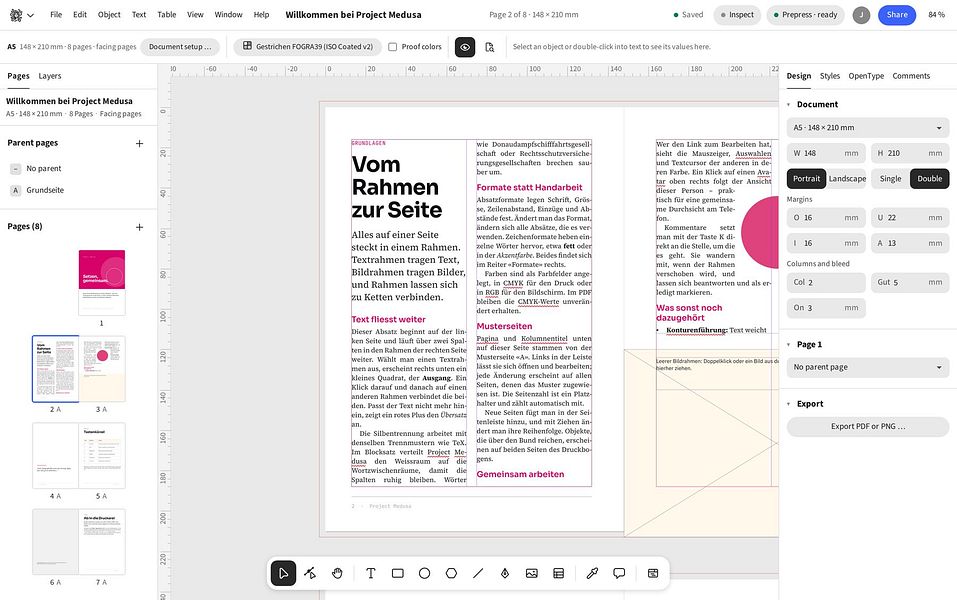This screenshot has width=957, height=600.
Task: Activate the Pen tool
Action: coord(505,573)
